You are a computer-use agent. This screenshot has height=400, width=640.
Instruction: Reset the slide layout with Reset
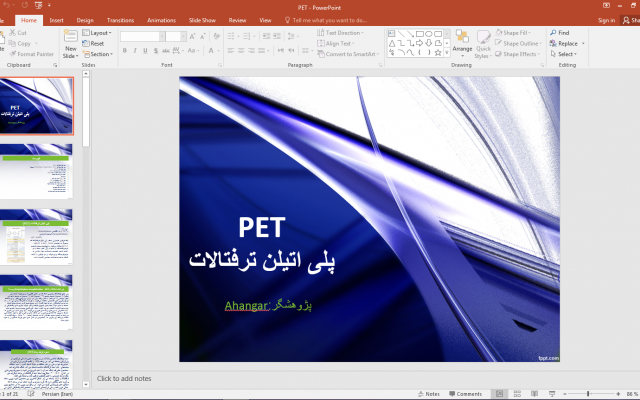tap(95, 43)
